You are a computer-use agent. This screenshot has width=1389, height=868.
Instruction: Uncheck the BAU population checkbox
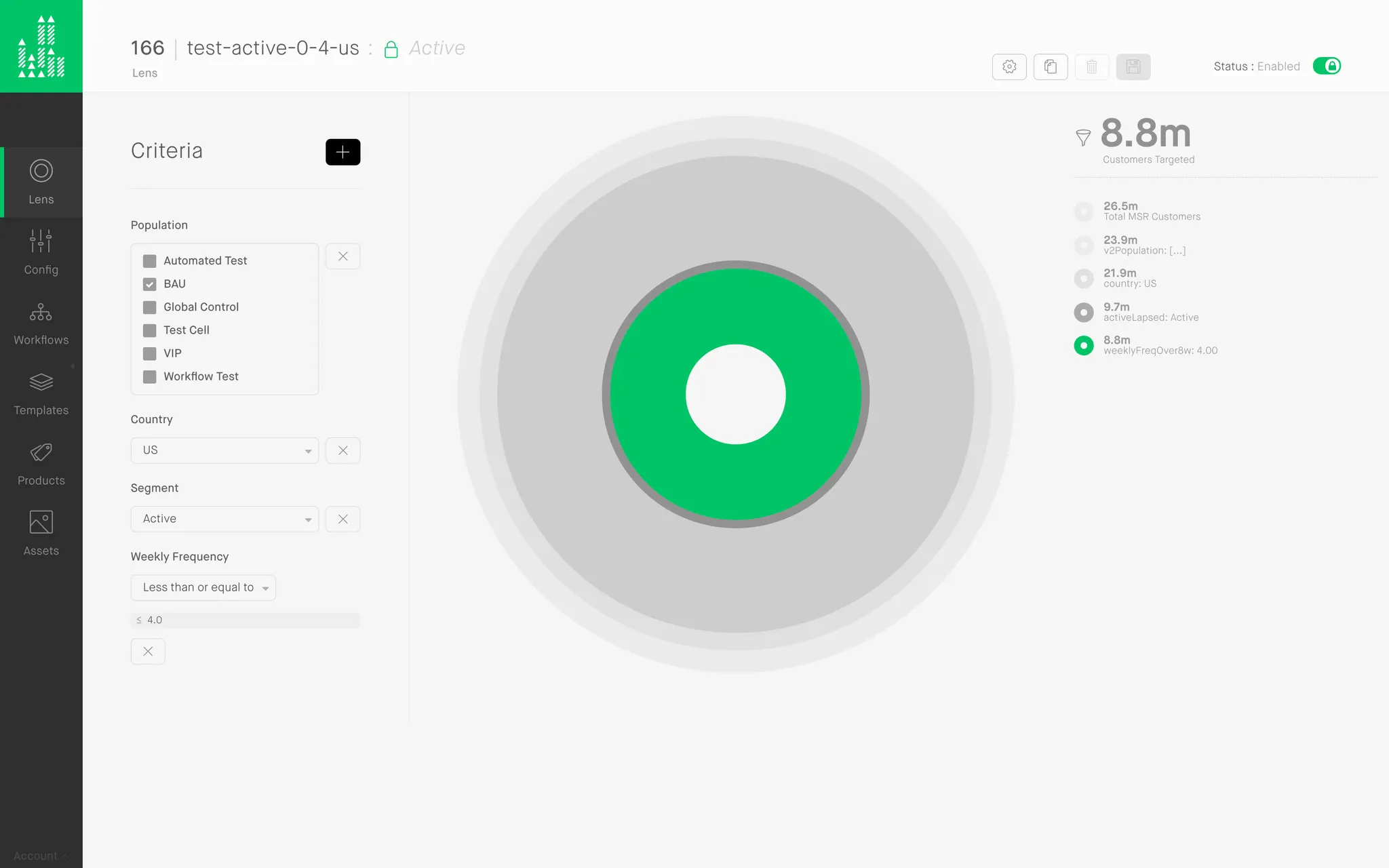click(150, 284)
